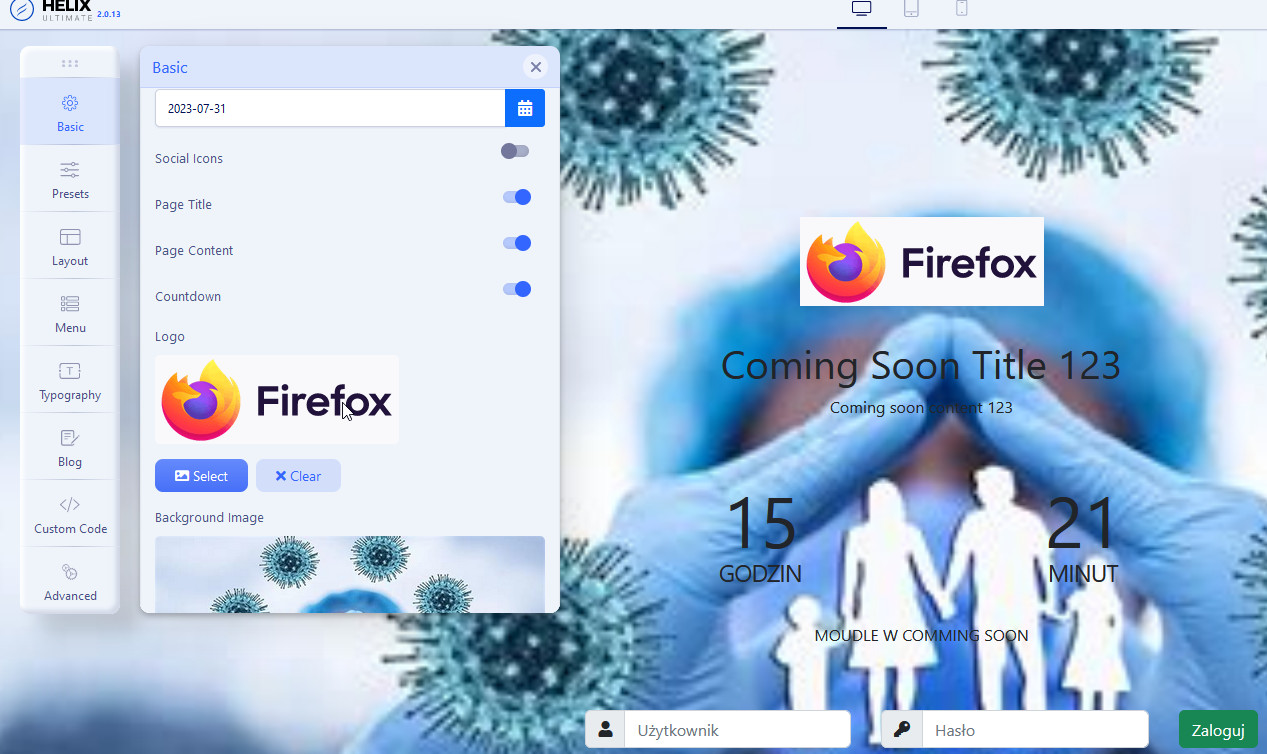Viewport: 1267px width, 754px height.
Task: Click the Hasło password input field
Action: 1035,730
